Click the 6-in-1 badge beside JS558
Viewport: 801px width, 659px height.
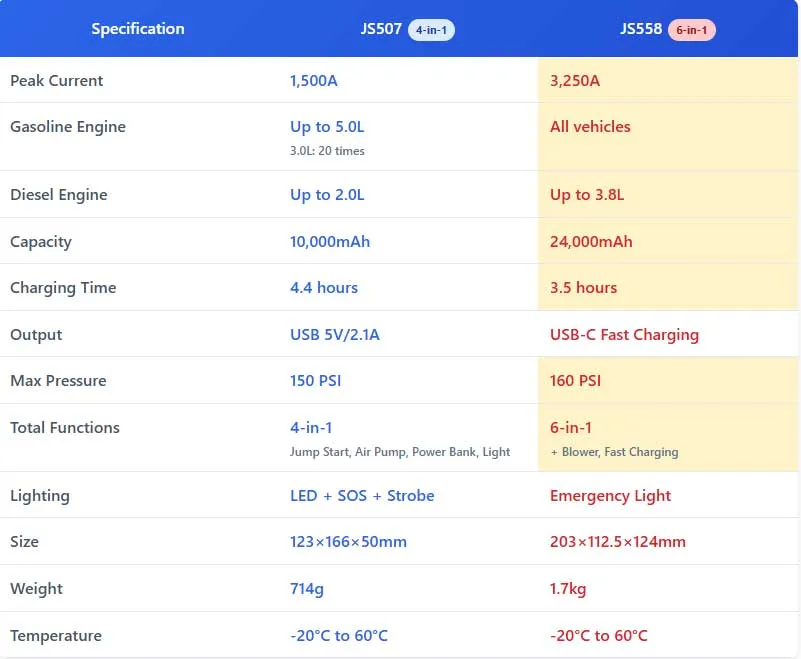click(692, 30)
